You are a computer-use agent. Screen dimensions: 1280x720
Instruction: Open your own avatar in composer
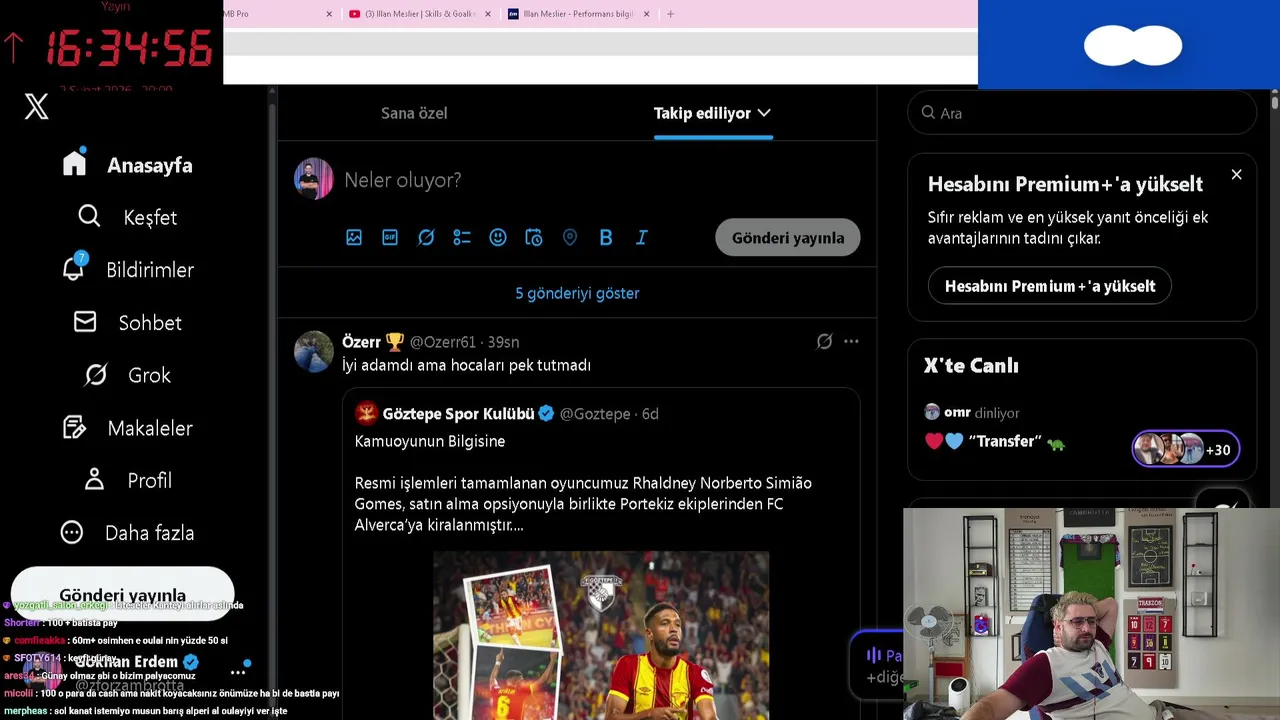click(x=313, y=179)
